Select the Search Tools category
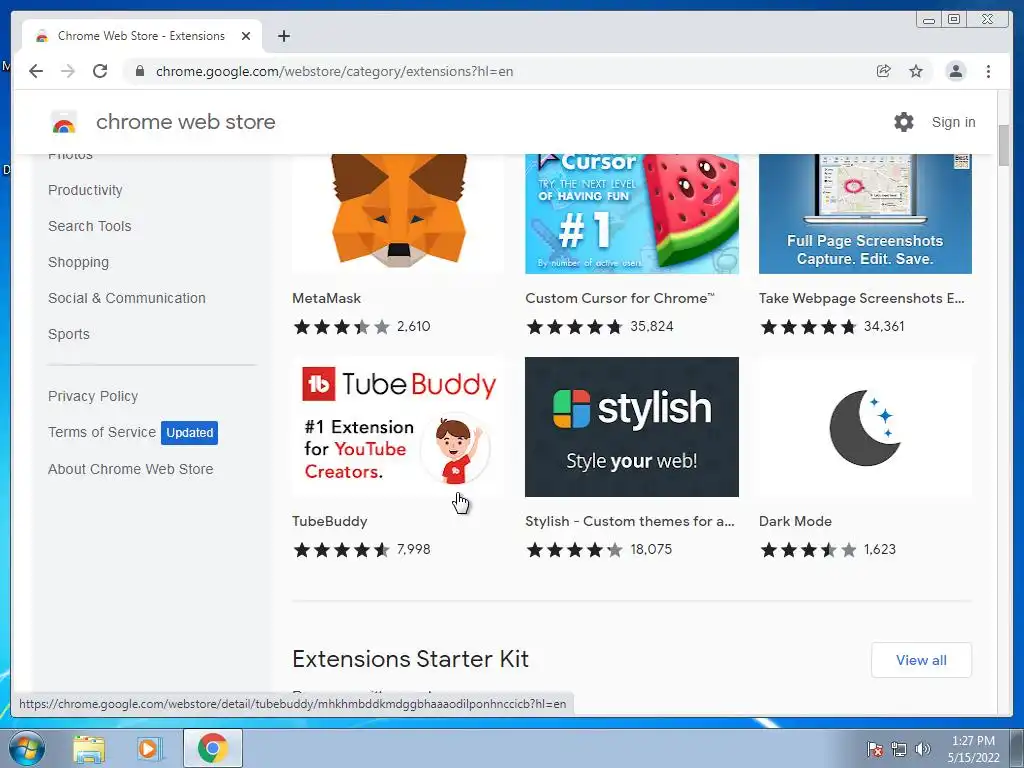Viewport: 1024px width, 768px height. click(x=89, y=226)
